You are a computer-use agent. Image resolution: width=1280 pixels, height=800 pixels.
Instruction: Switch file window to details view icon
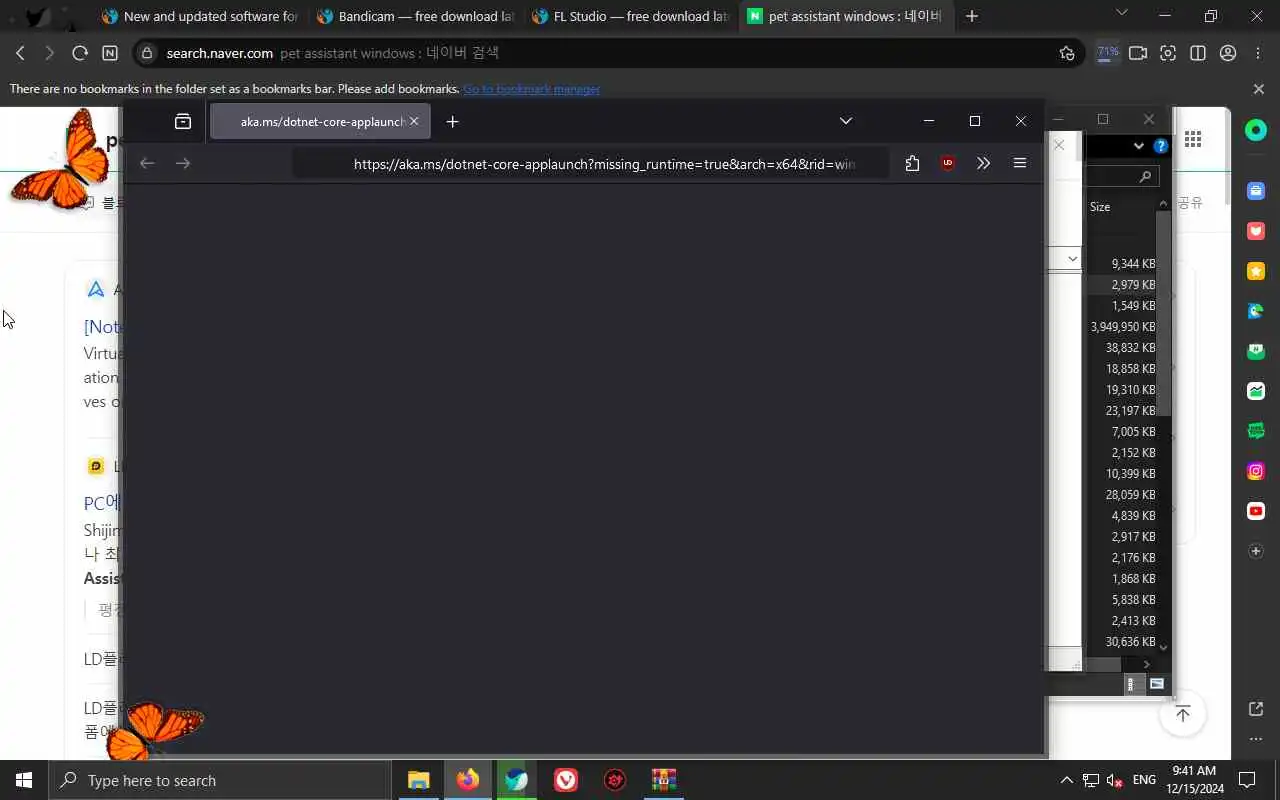pyautogui.click(x=1131, y=684)
